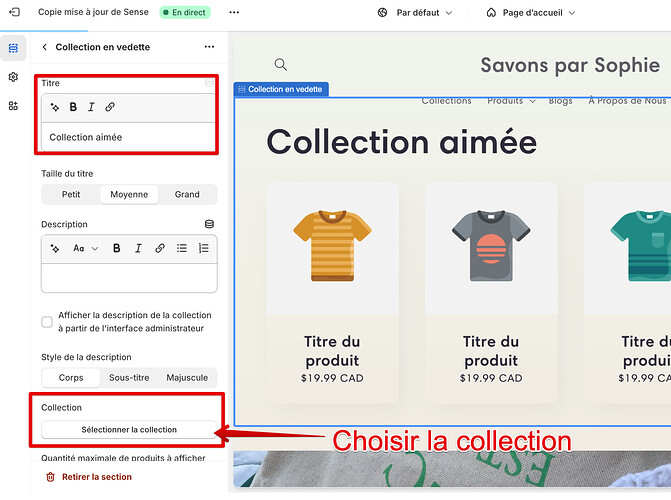The width and height of the screenshot is (671, 500).
Task: Click the home icon beside Page d'accueil
Action: 491,12
